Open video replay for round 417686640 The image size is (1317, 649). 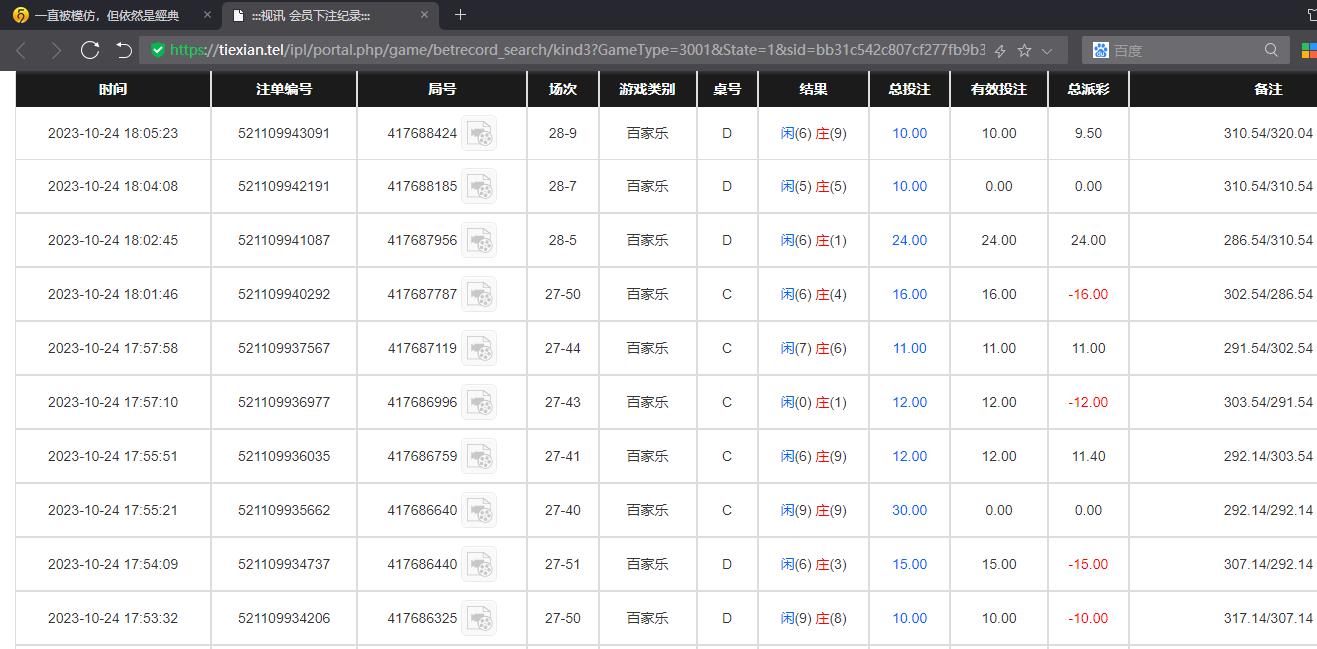click(x=479, y=510)
